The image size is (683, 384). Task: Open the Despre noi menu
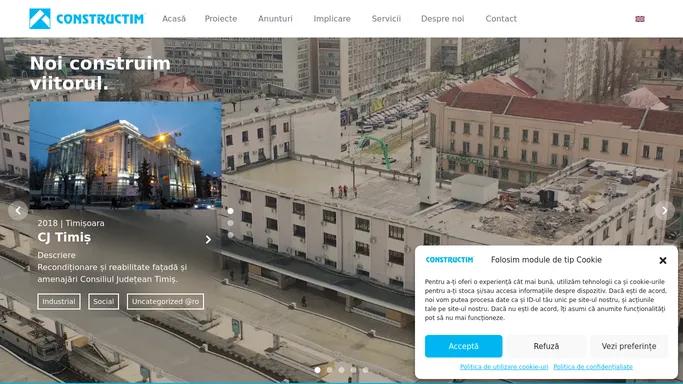click(443, 19)
